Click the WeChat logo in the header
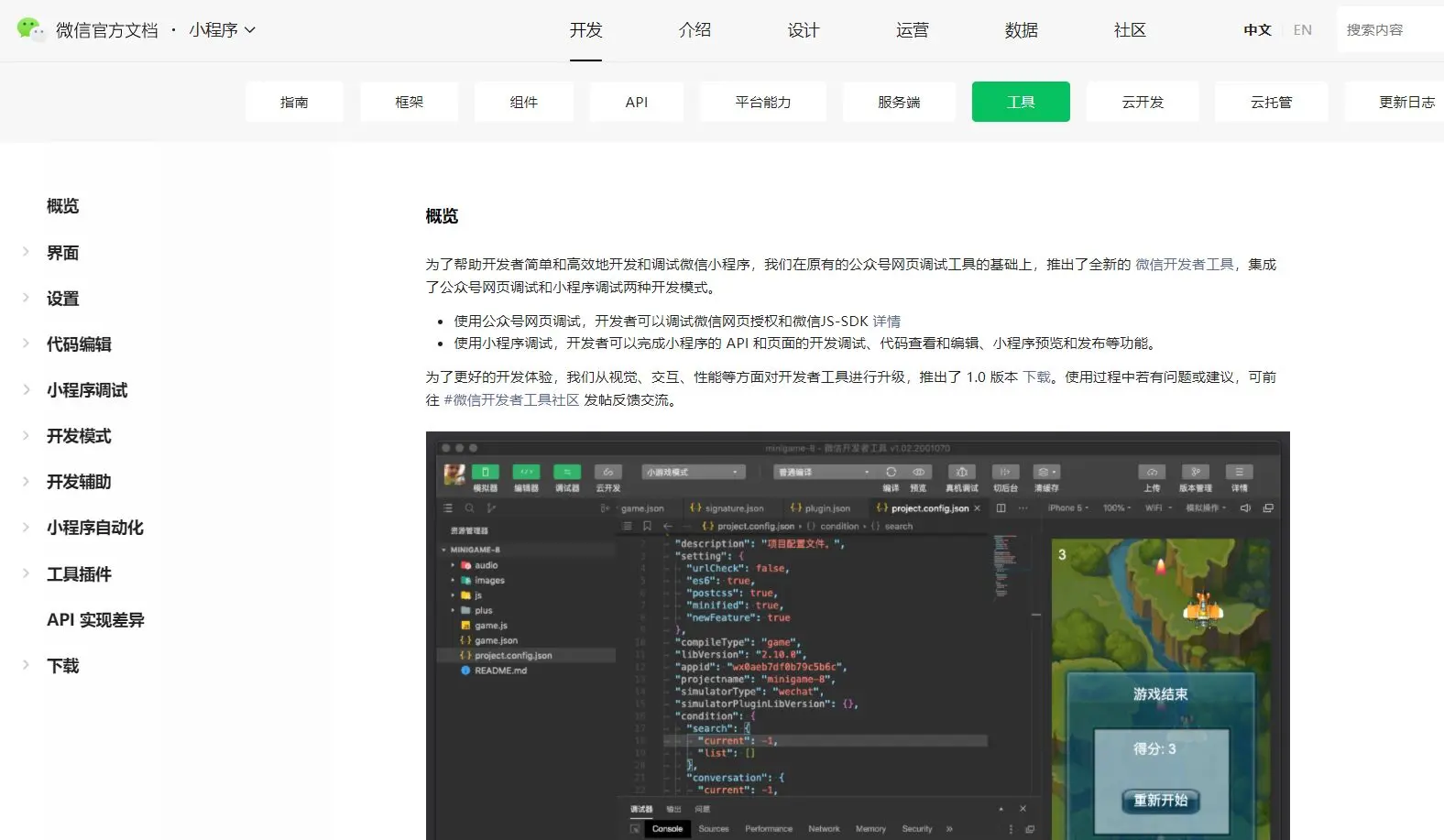 tap(30, 29)
